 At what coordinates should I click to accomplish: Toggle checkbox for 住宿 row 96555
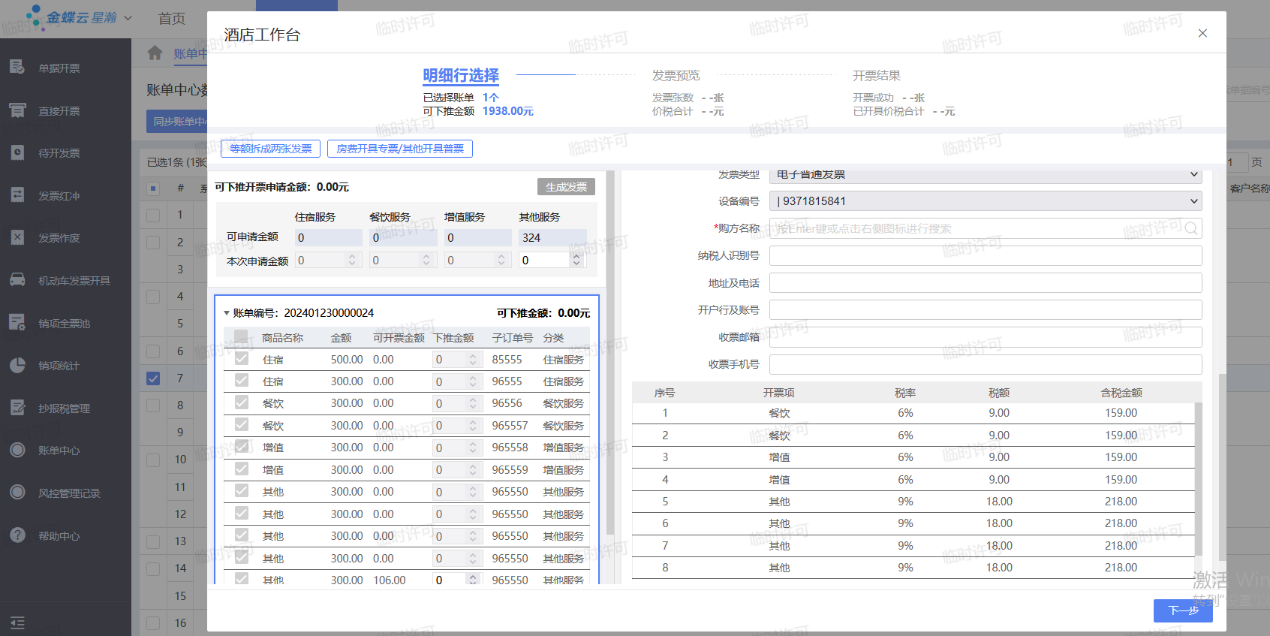point(241,380)
